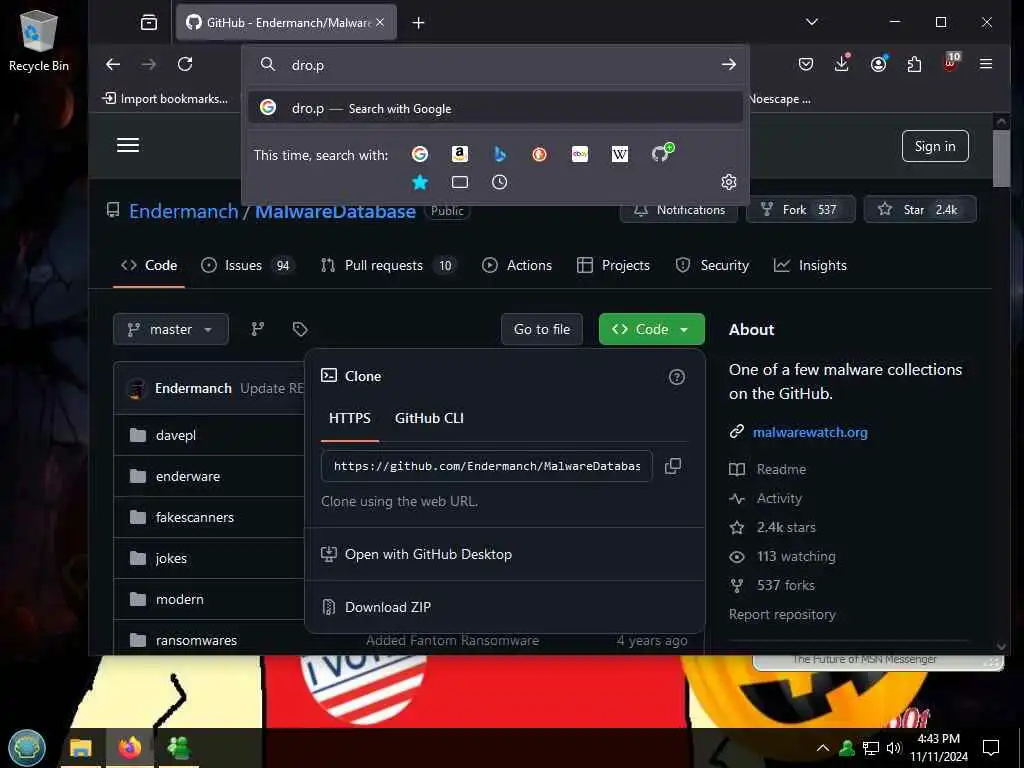Screen dimensions: 1024x768
Task: Open the list all tabs chevron
Action: [812, 22]
